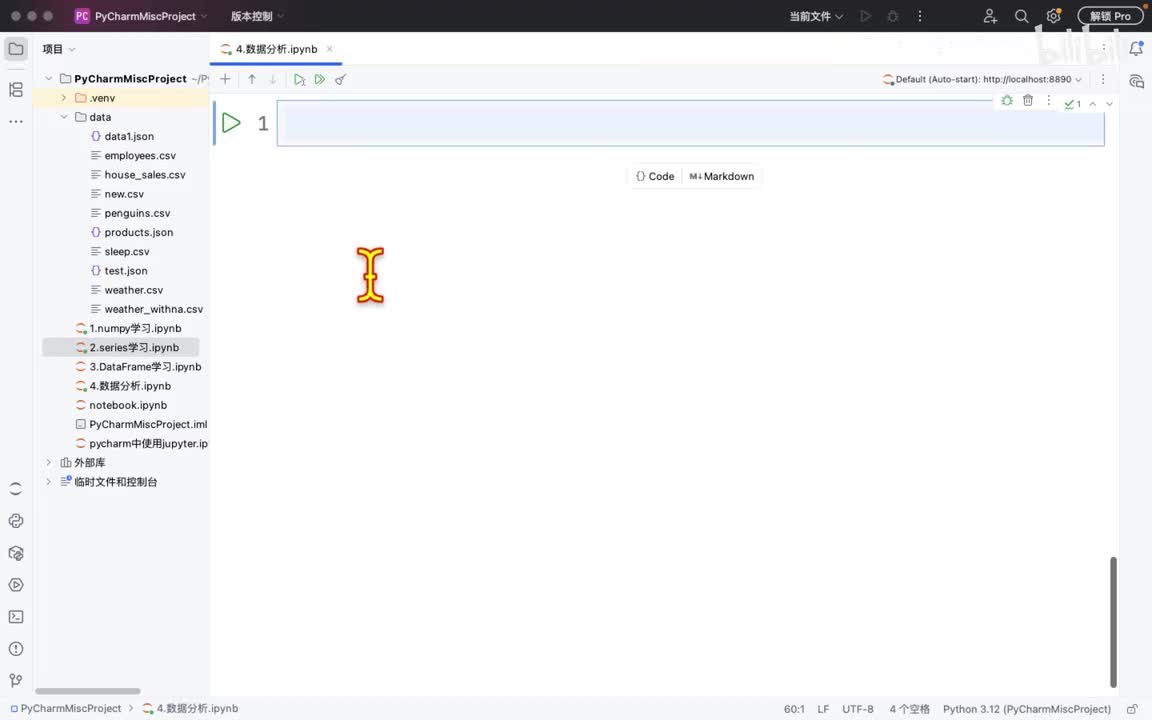
Task: Open cell more actions menu
Action: point(1048,101)
